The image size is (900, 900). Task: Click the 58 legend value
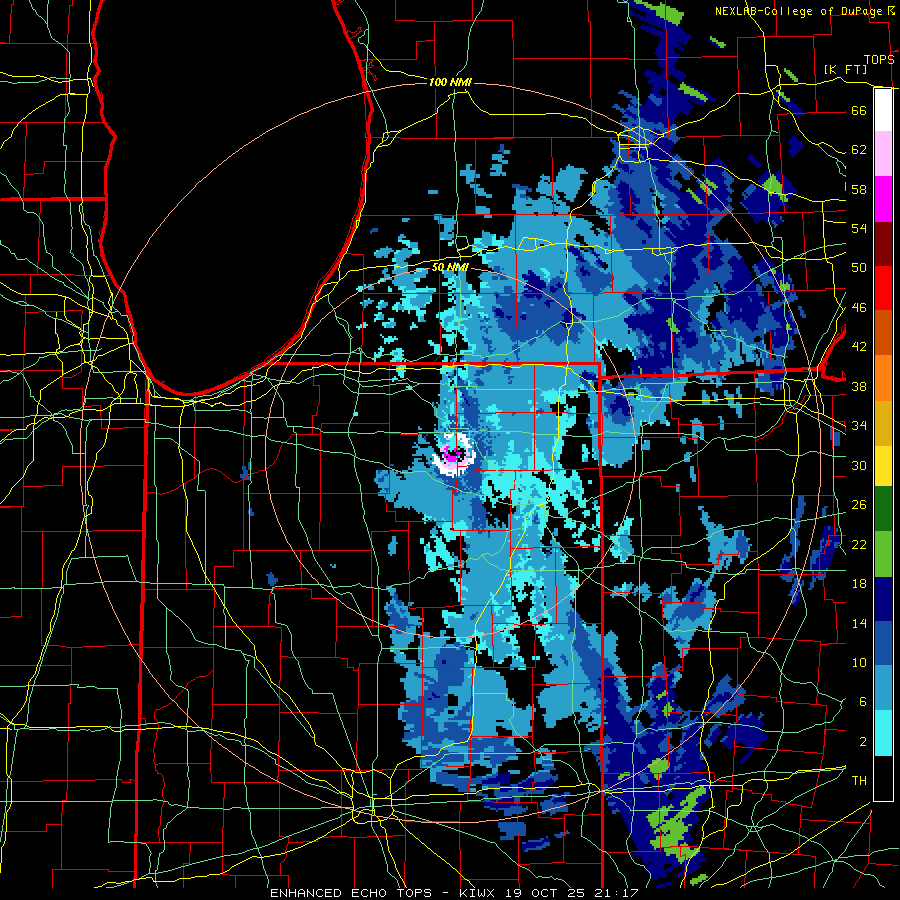[859, 189]
